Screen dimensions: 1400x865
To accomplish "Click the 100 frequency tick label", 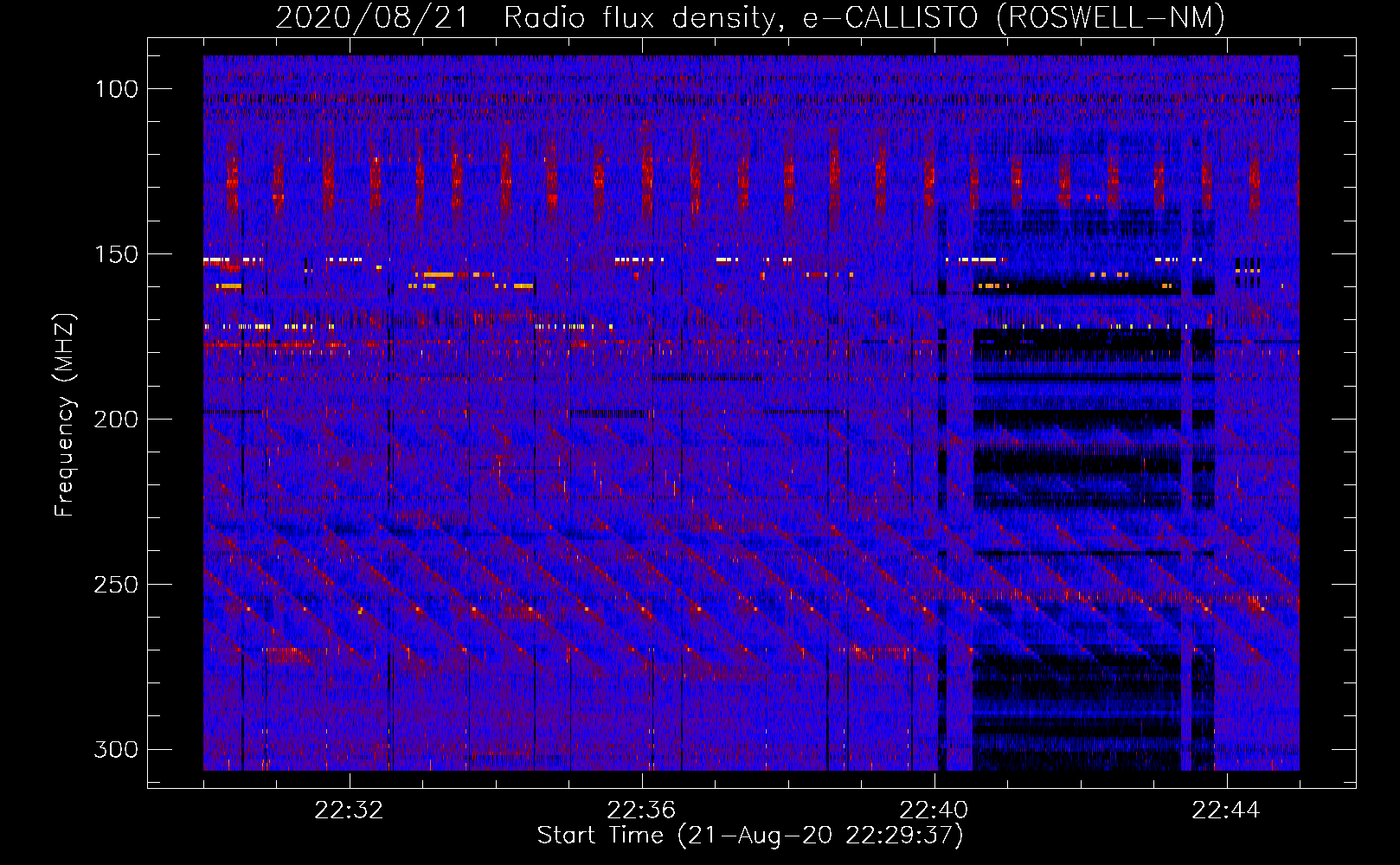I will pyautogui.click(x=116, y=89).
